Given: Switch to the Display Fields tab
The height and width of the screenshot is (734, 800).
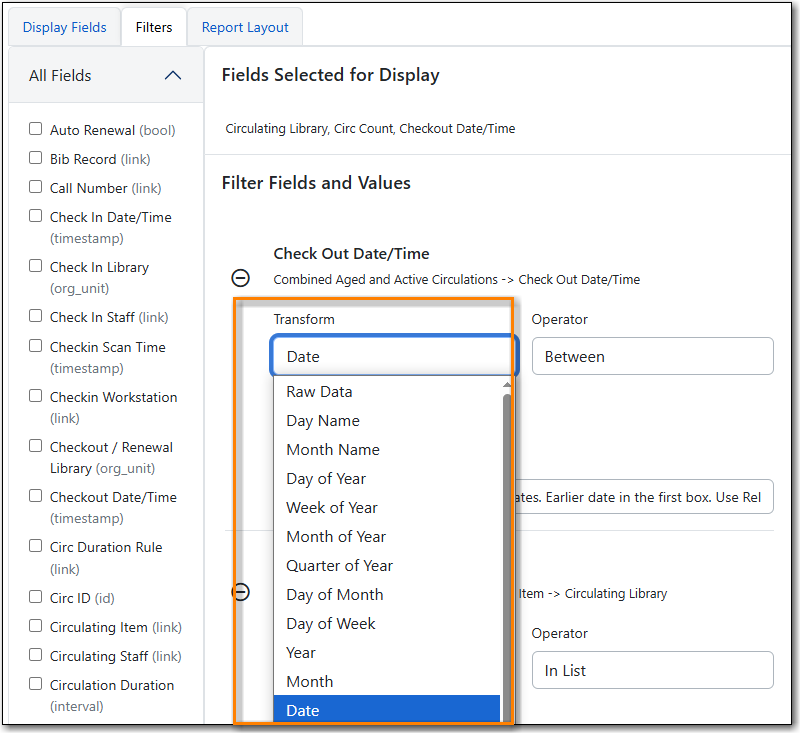Looking at the screenshot, I should (x=64, y=27).
